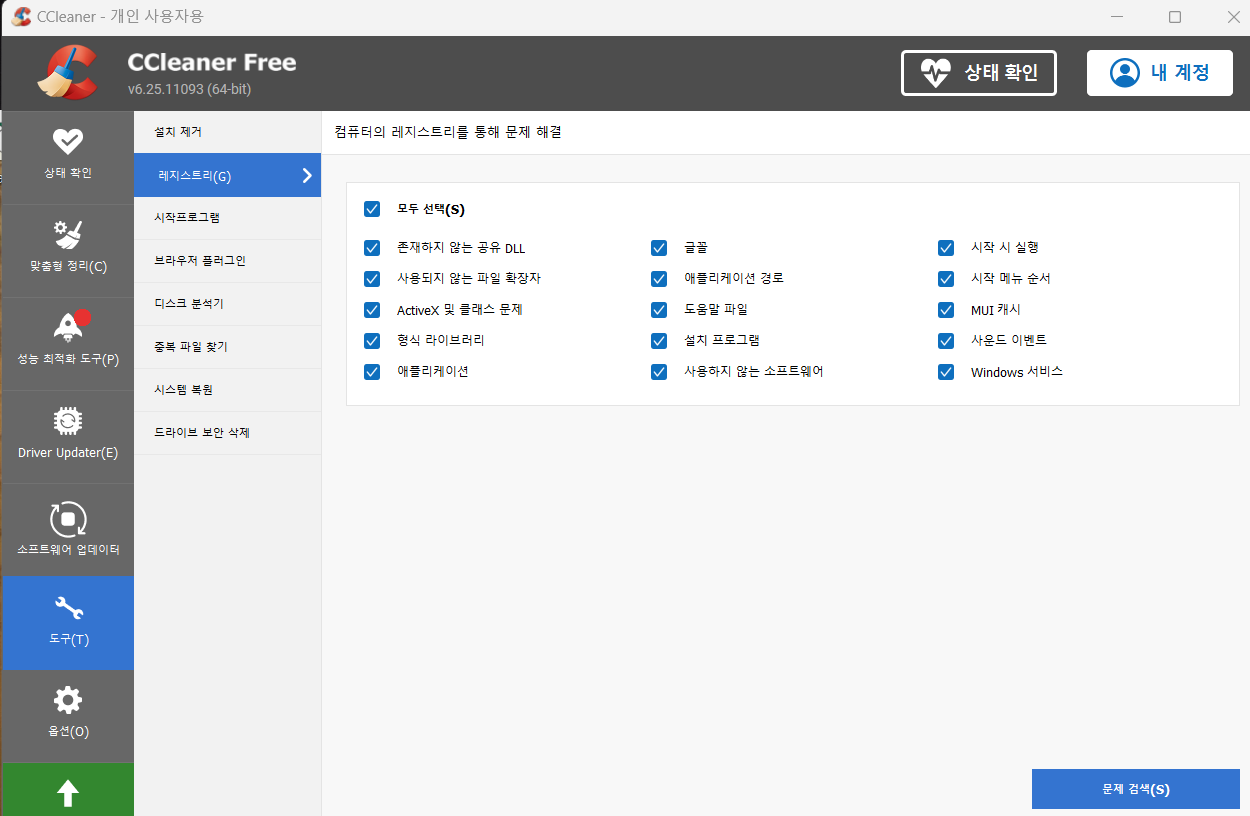Maximize the CCleaner window
Image resolution: width=1250 pixels, height=816 pixels.
[x=1175, y=17]
